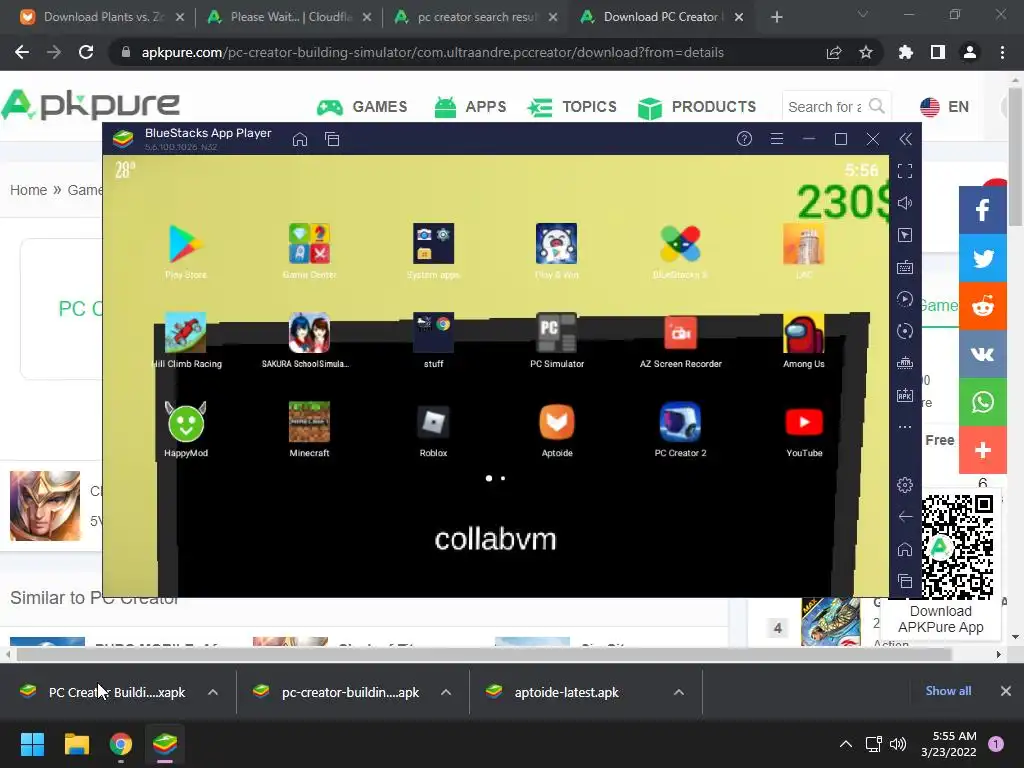Image resolution: width=1024 pixels, height=768 pixels.
Task: Open the BlueStacks X app icon
Action: click(680, 244)
